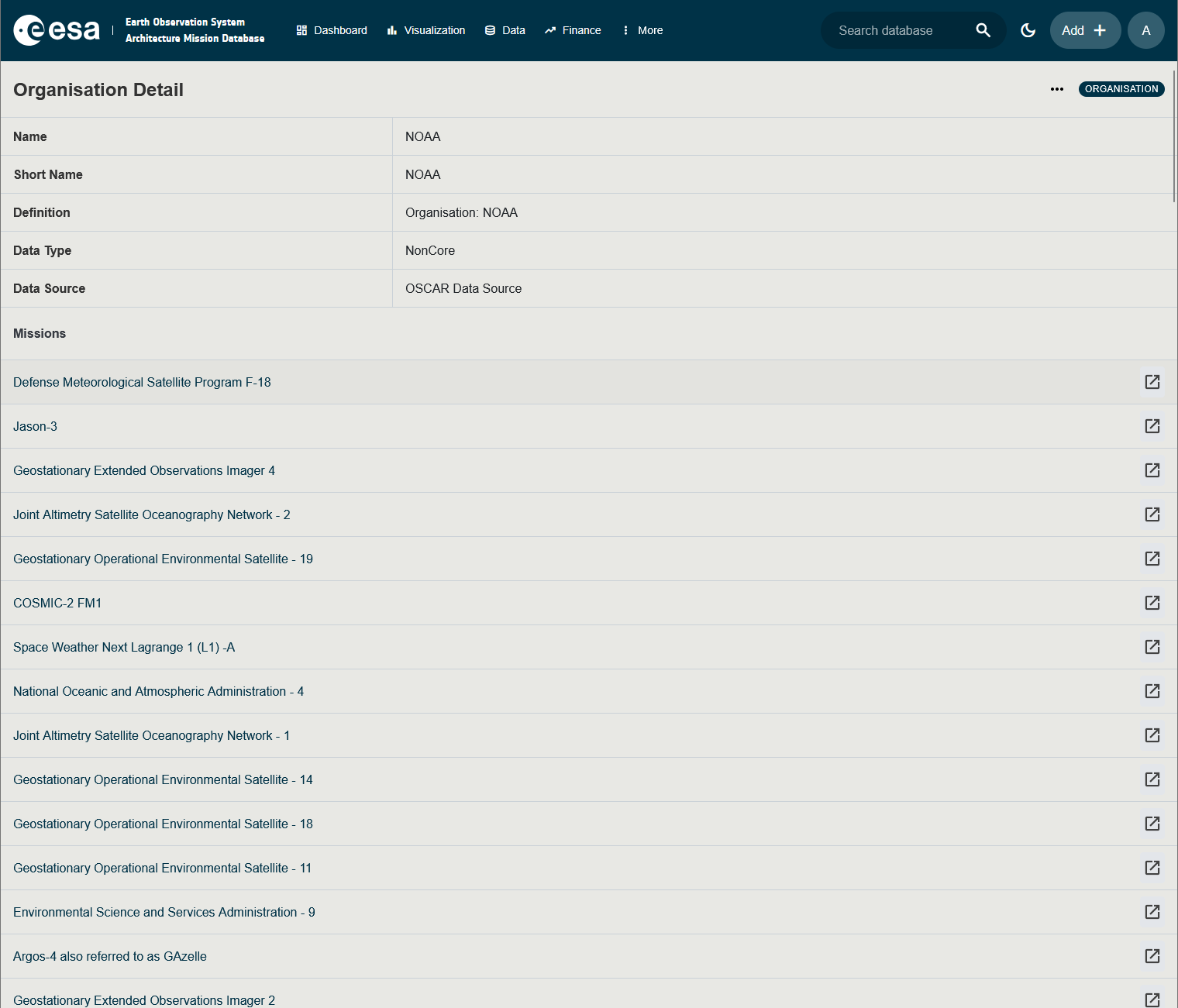Open external icon for Atmospheric Administration - 4

(x=1152, y=691)
